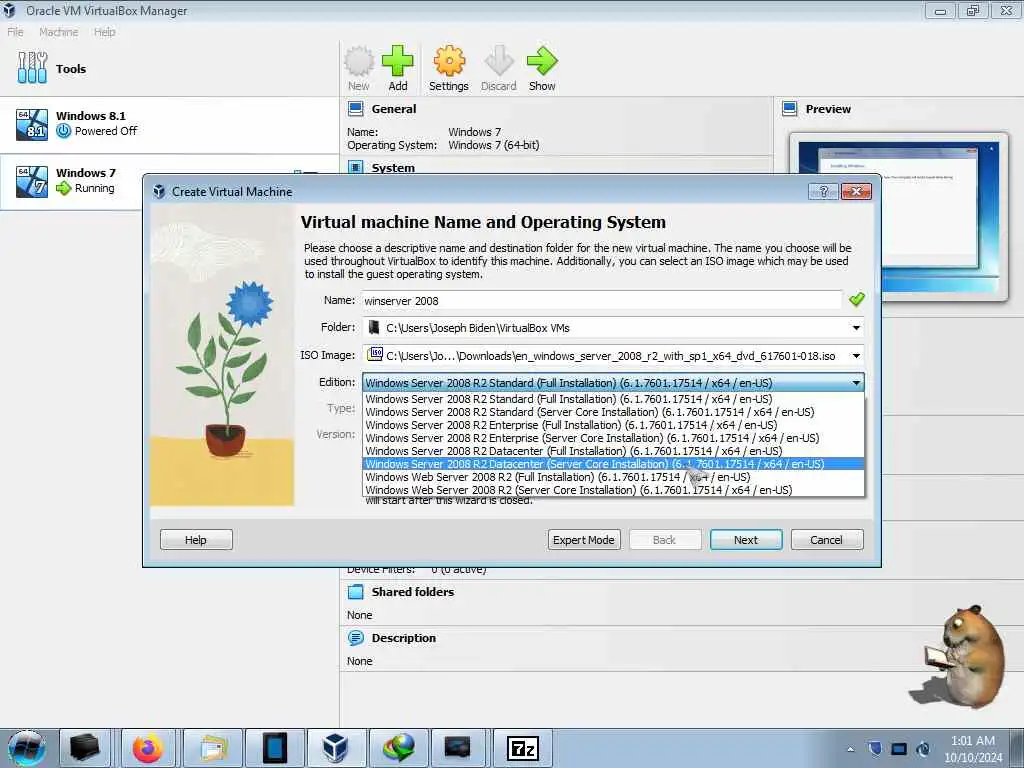Click the Description heading
The height and width of the screenshot is (768, 1024).
(x=404, y=638)
